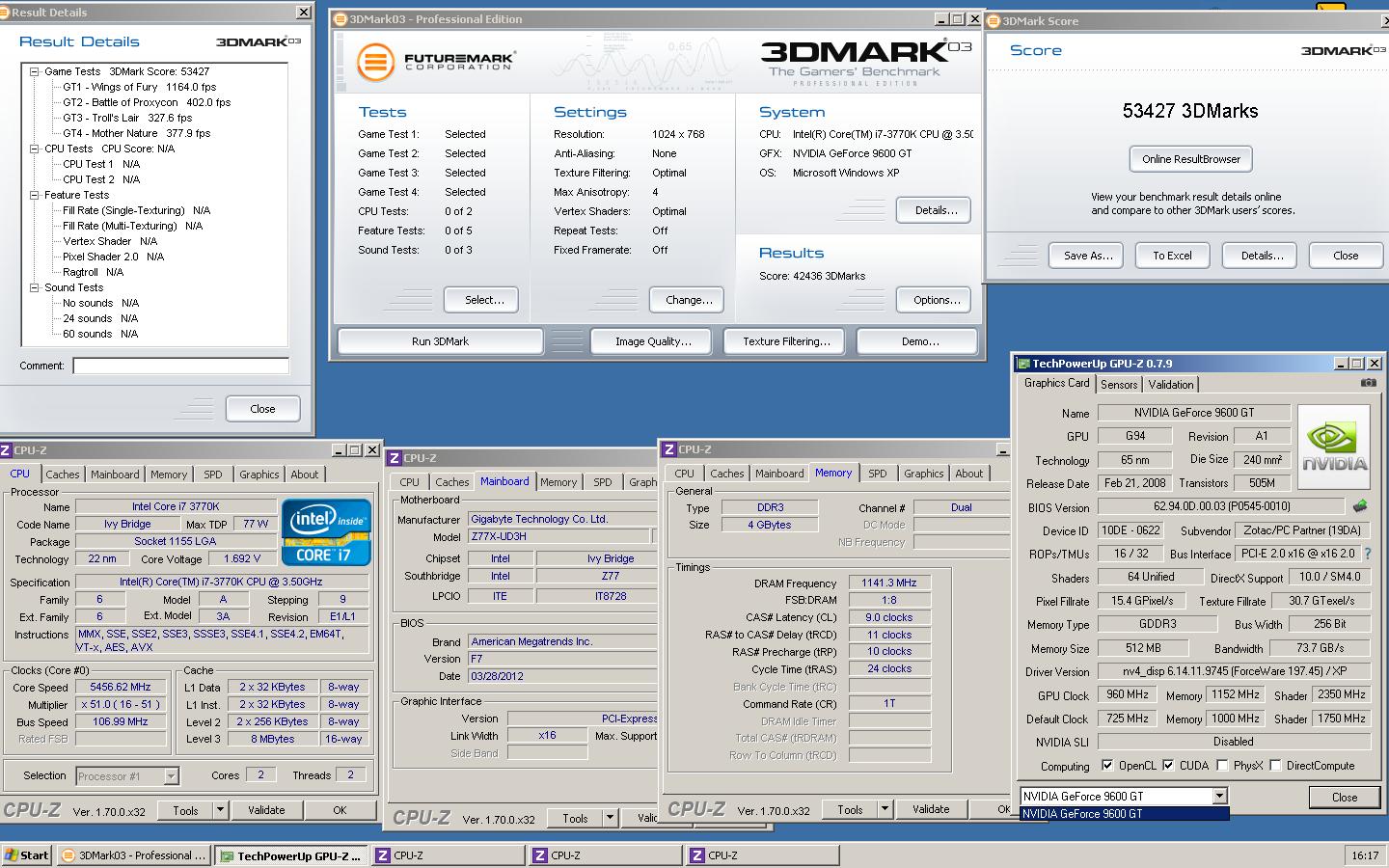Switch to the Validation tab in GPU-Z

(1171, 384)
